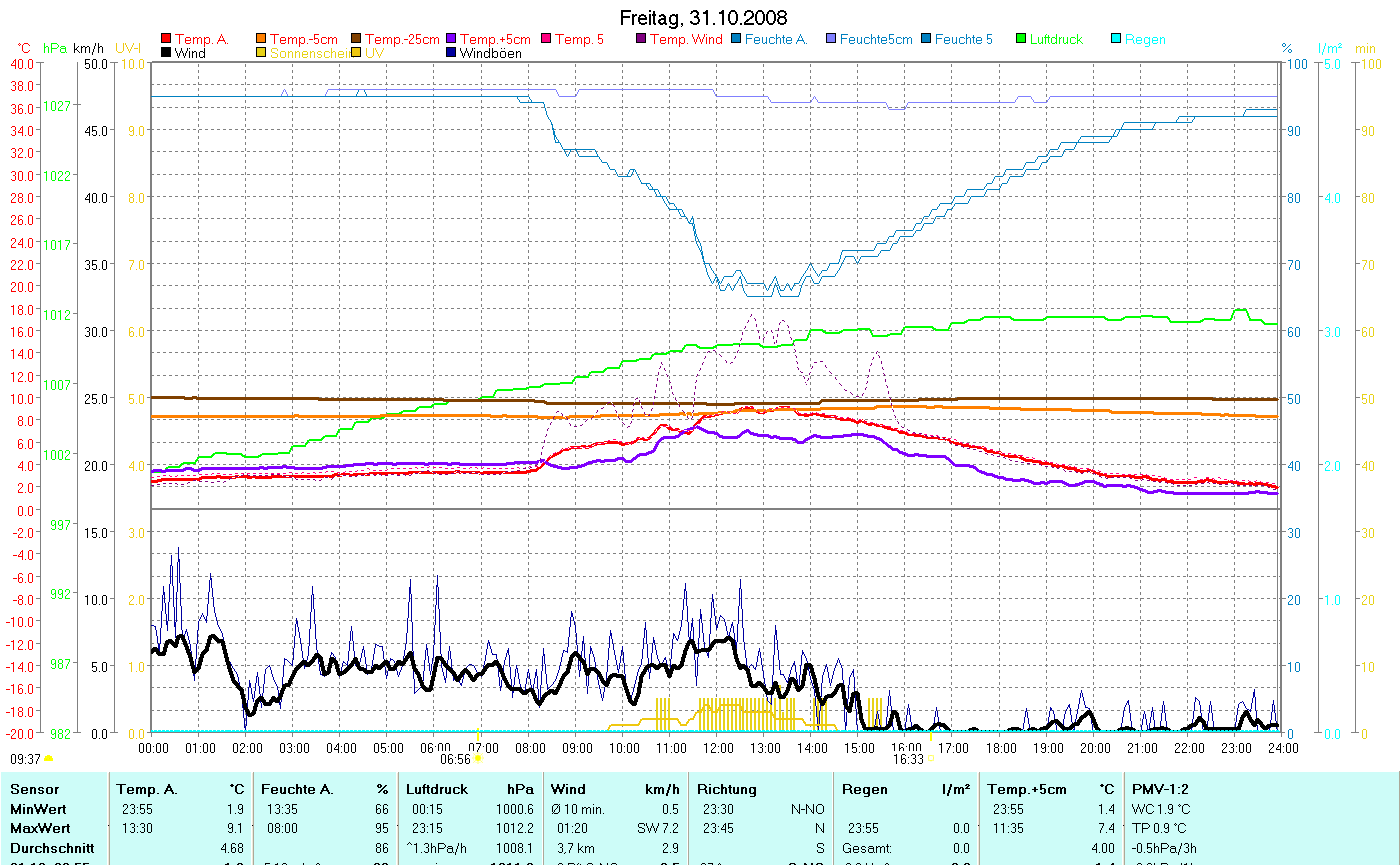1400x865 pixels.
Task: Click the orange Temp.-5cm legend square
Action: 262,40
